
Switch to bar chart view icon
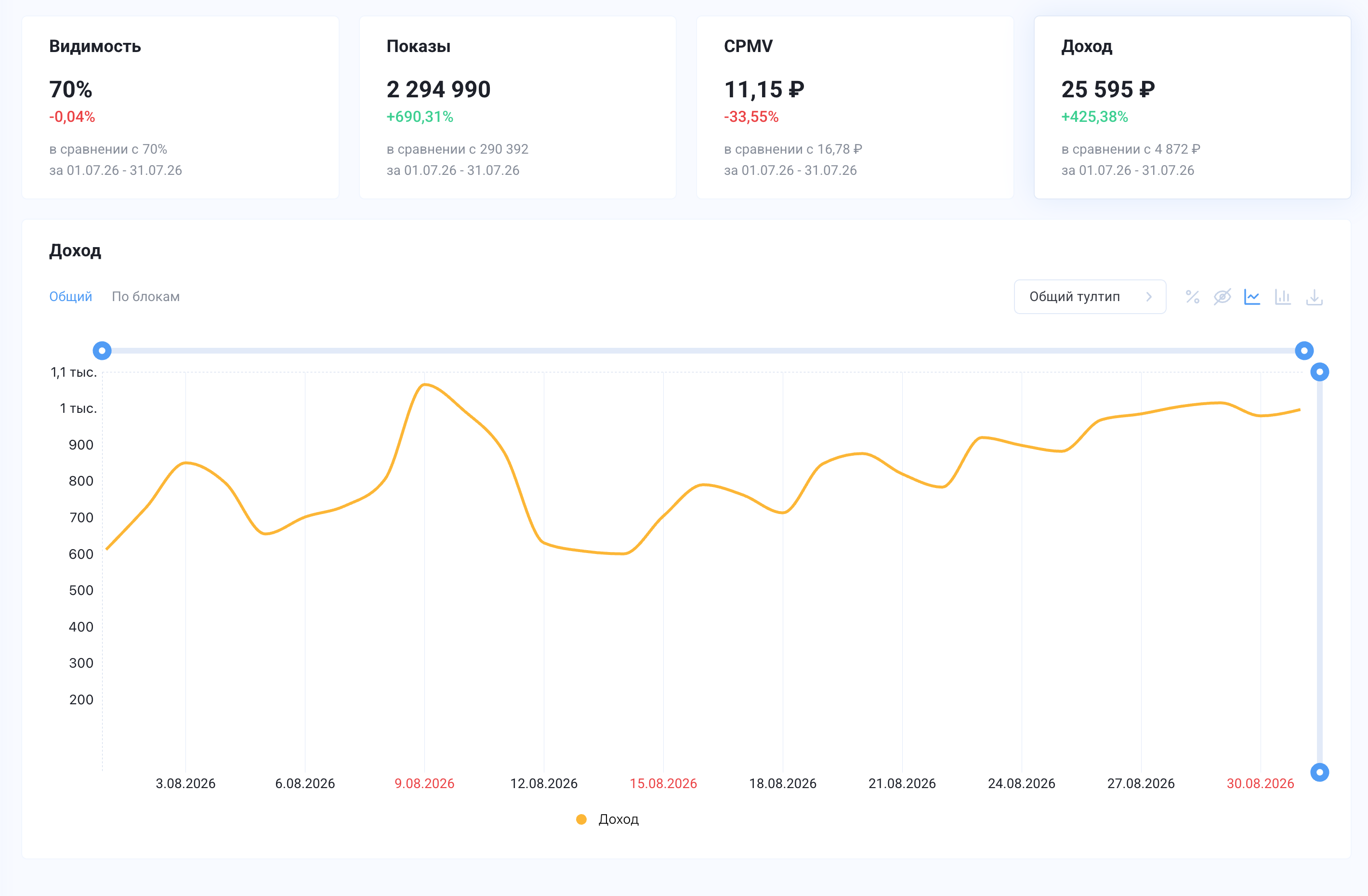click(x=1283, y=297)
